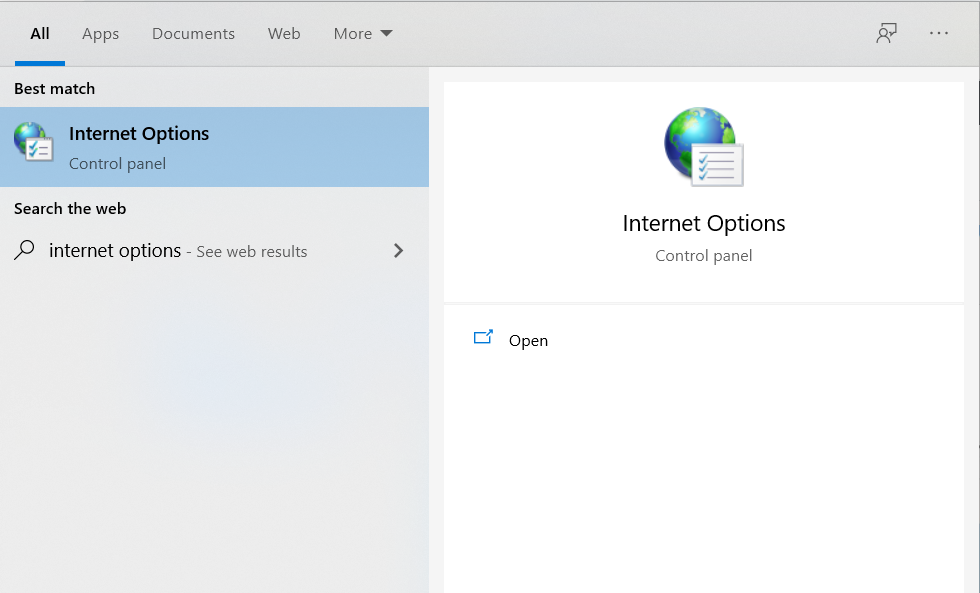Viewport: 980px width, 593px height.
Task: Click the Internet Options globe icon in Best match
Action: (34, 142)
